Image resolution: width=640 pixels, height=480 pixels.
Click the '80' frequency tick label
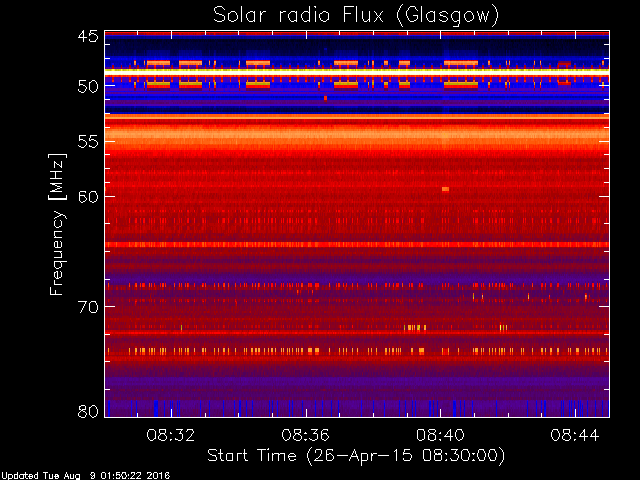tap(88, 411)
